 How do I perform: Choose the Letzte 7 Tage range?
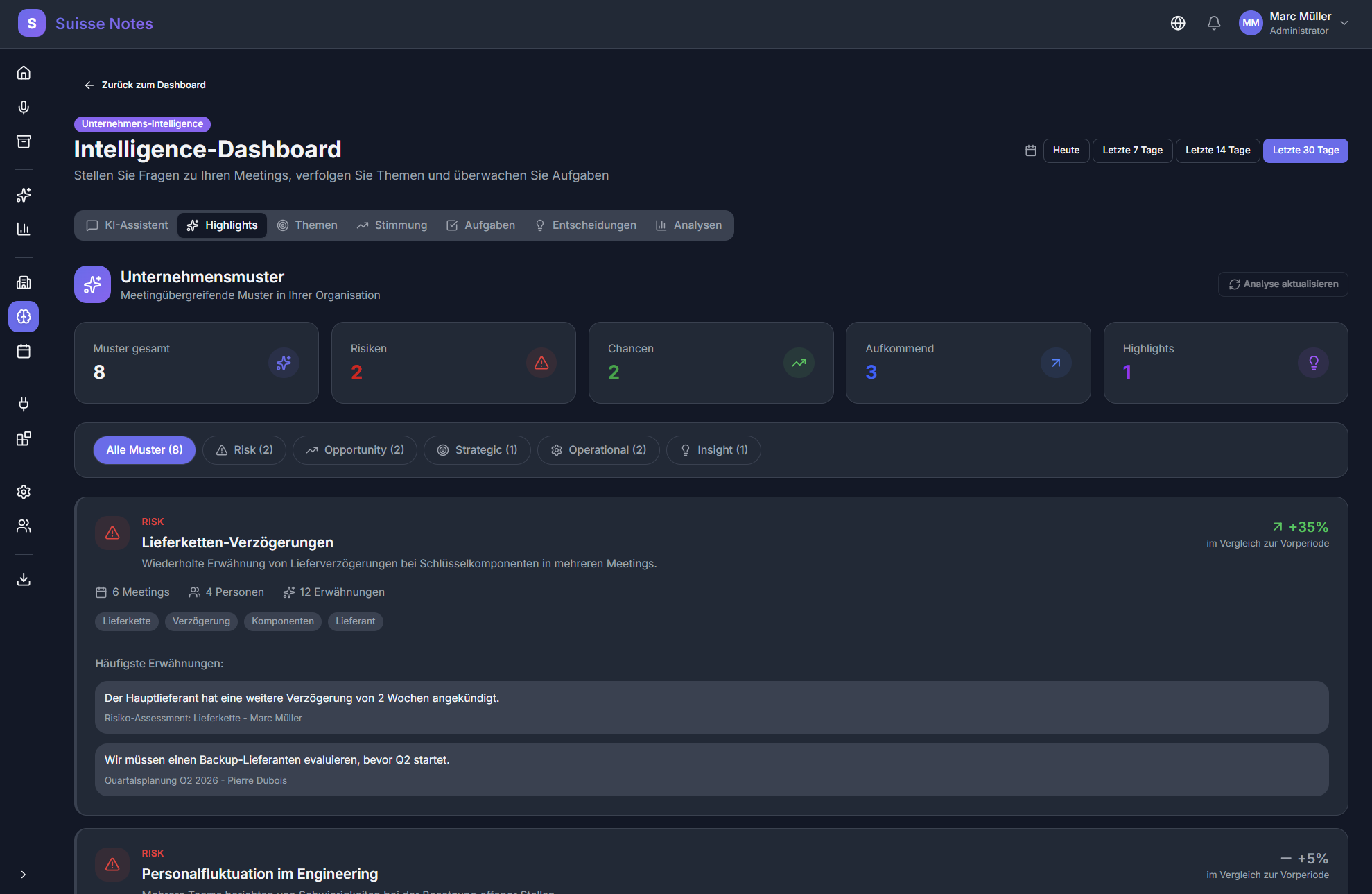(x=1132, y=151)
